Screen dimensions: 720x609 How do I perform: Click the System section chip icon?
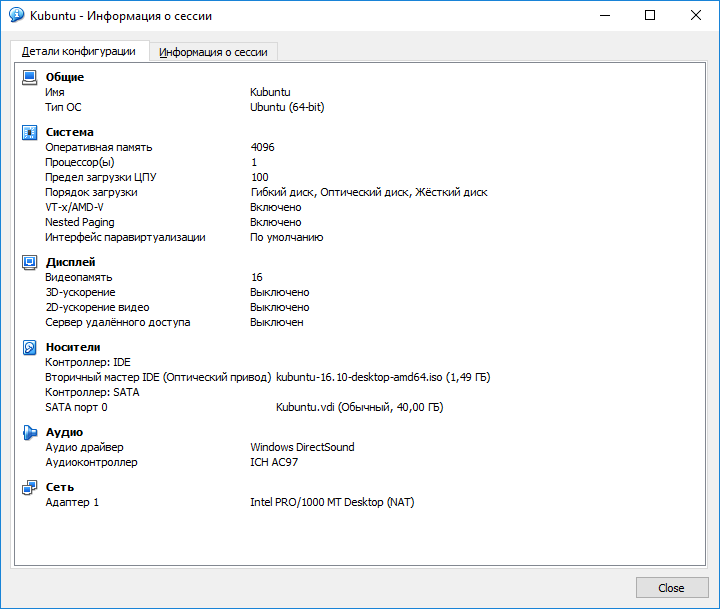pyautogui.click(x=29, y=133)
